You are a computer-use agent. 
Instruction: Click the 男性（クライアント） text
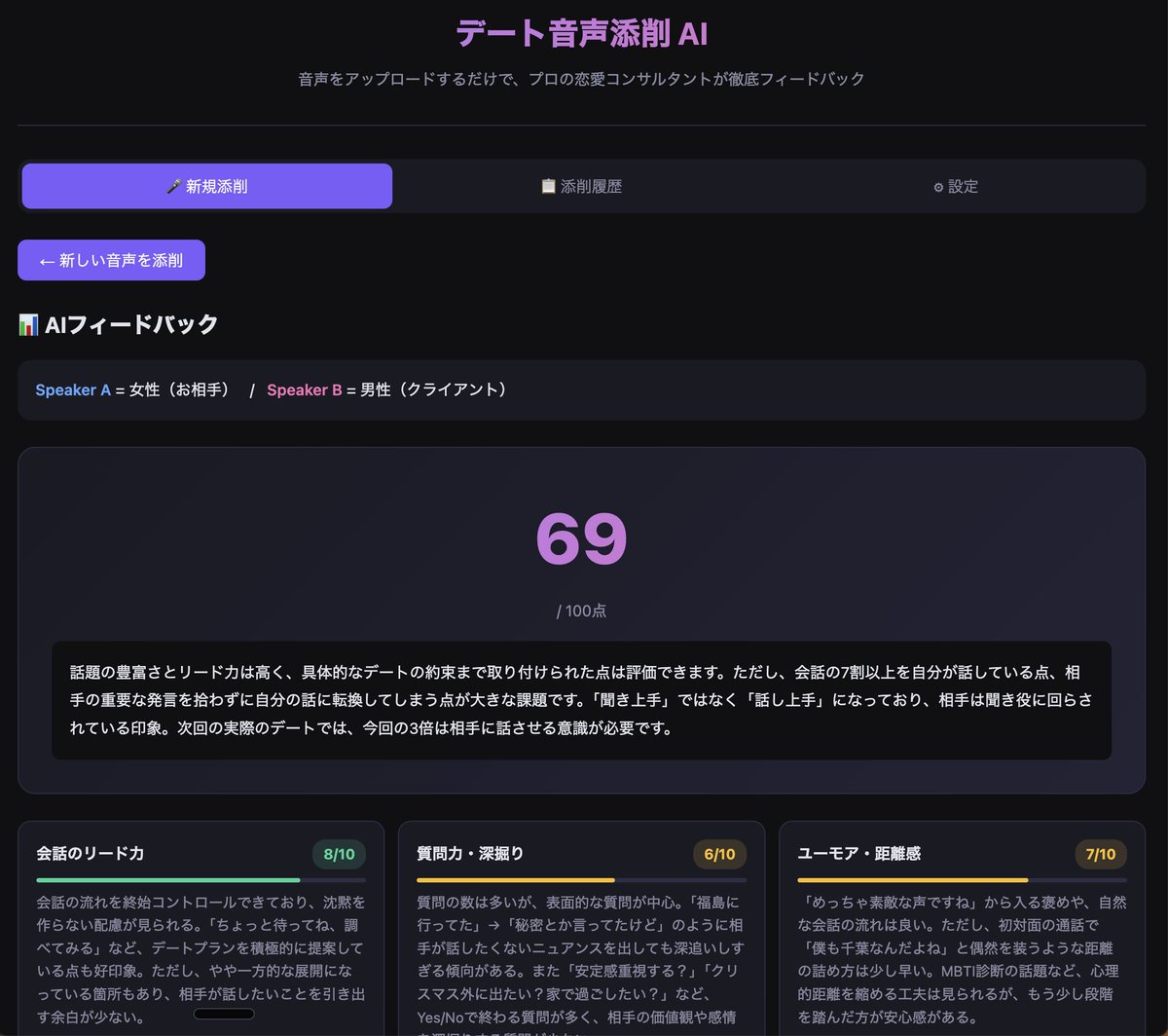438,389
